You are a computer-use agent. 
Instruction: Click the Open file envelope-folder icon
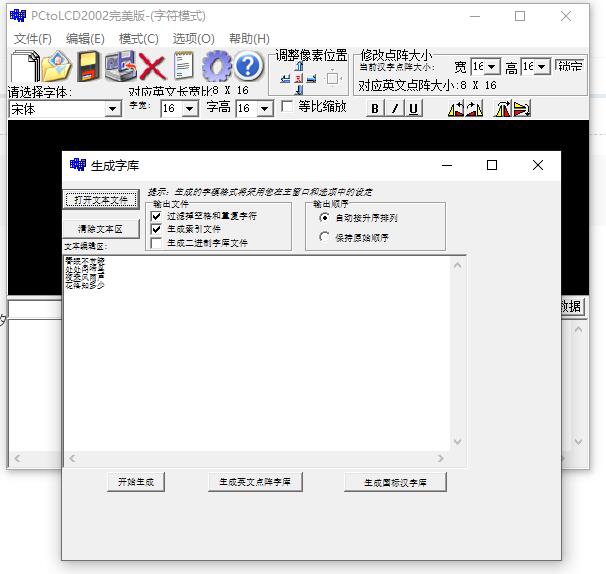[56, 66]
